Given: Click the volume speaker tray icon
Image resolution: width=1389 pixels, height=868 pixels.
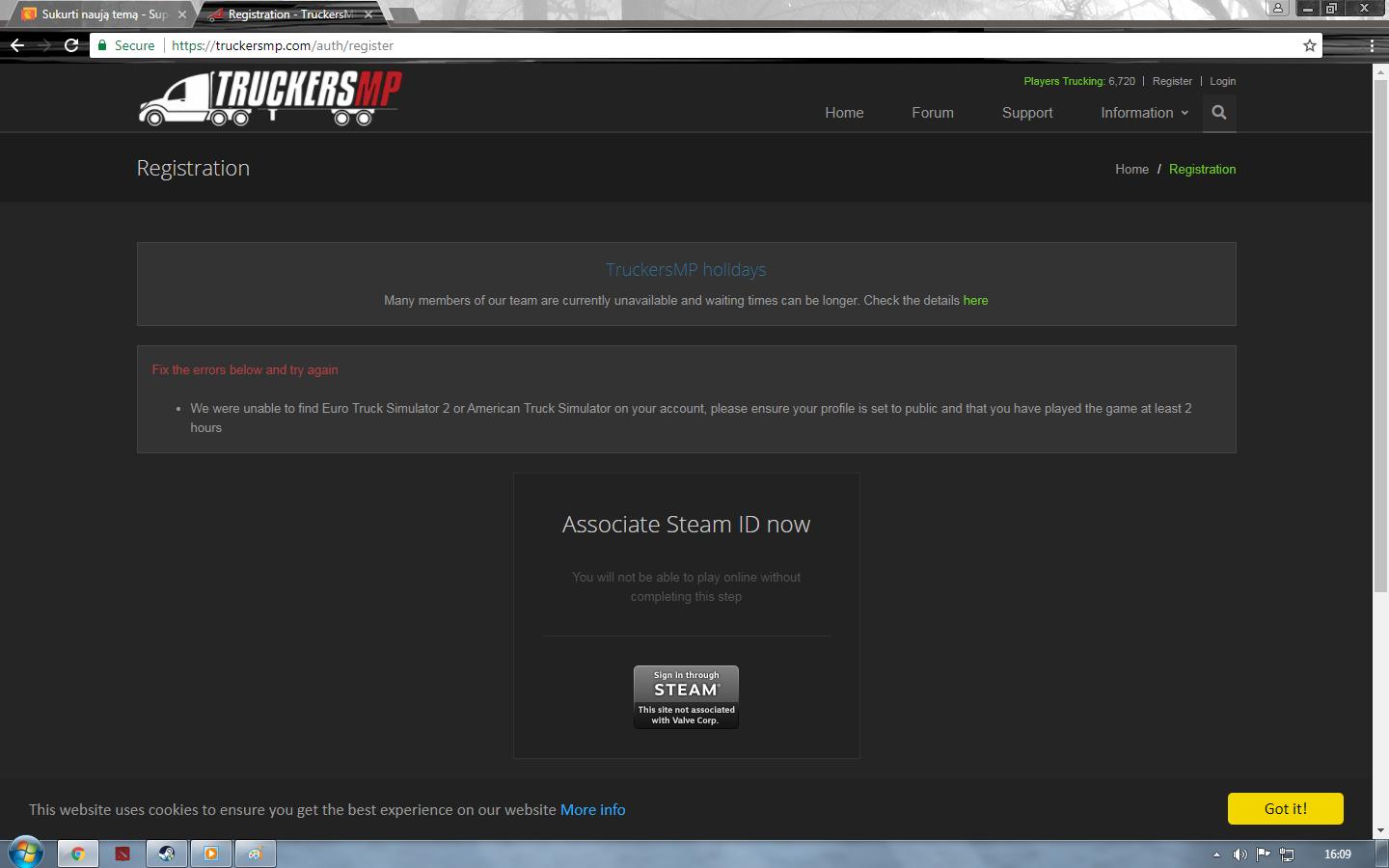Looking at the screenshot, I should (x=1240, y=854).
